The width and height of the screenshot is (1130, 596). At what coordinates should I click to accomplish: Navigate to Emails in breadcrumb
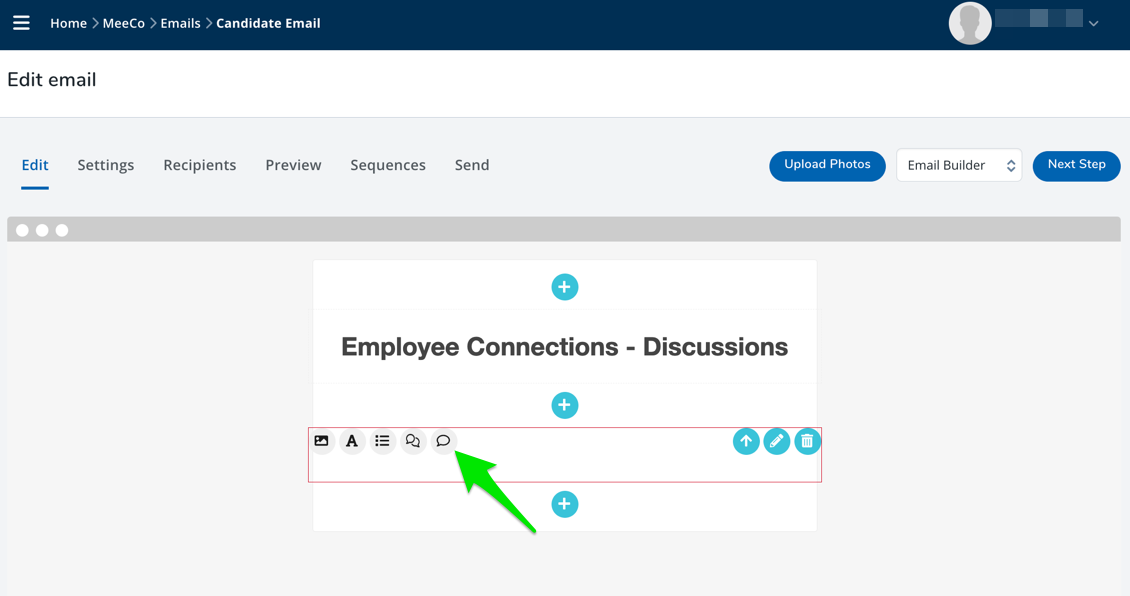181,23
